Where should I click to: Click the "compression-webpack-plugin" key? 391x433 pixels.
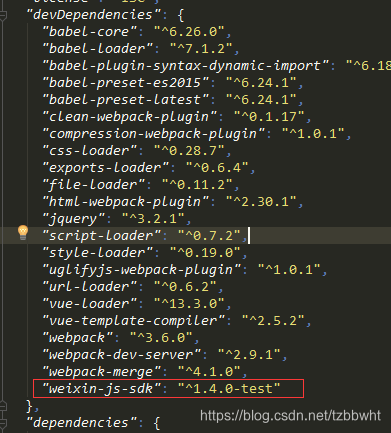(153, 134)
